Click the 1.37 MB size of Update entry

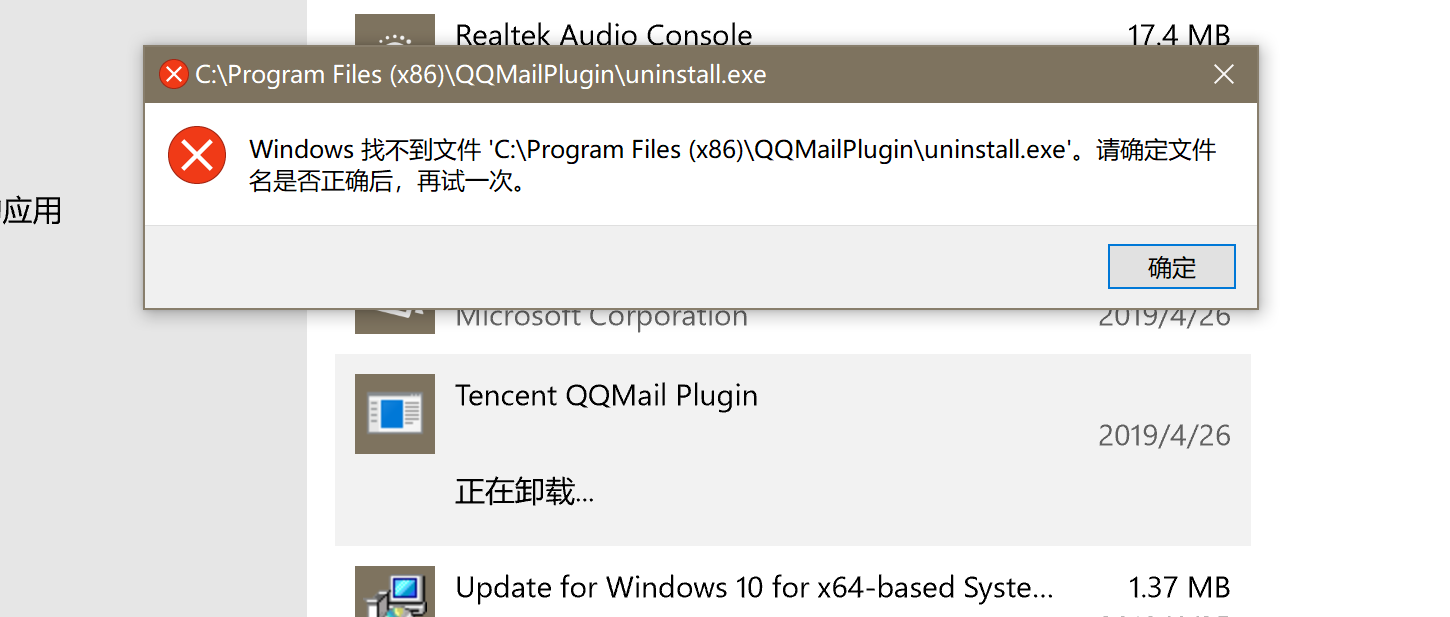click(1179, 587)
